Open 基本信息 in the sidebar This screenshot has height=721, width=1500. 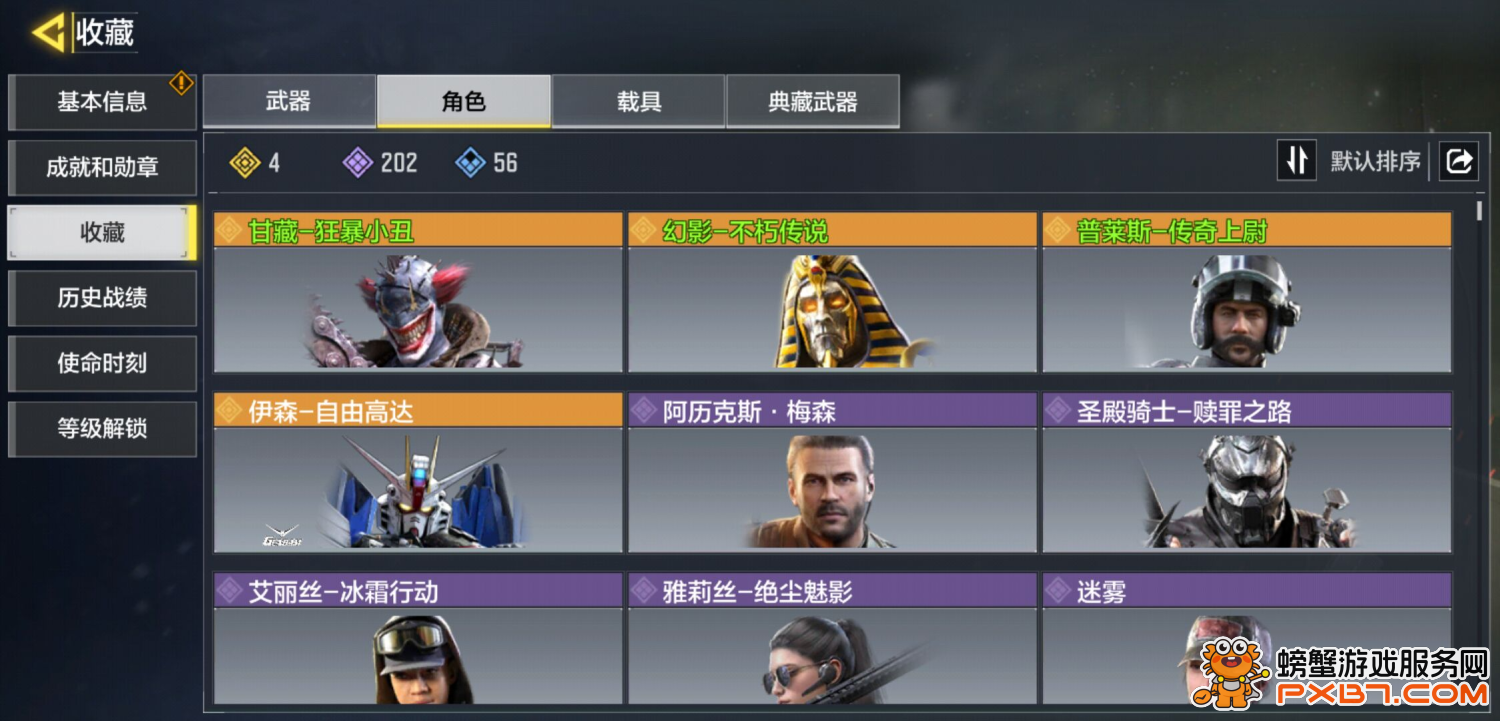[x=102, y=101]
